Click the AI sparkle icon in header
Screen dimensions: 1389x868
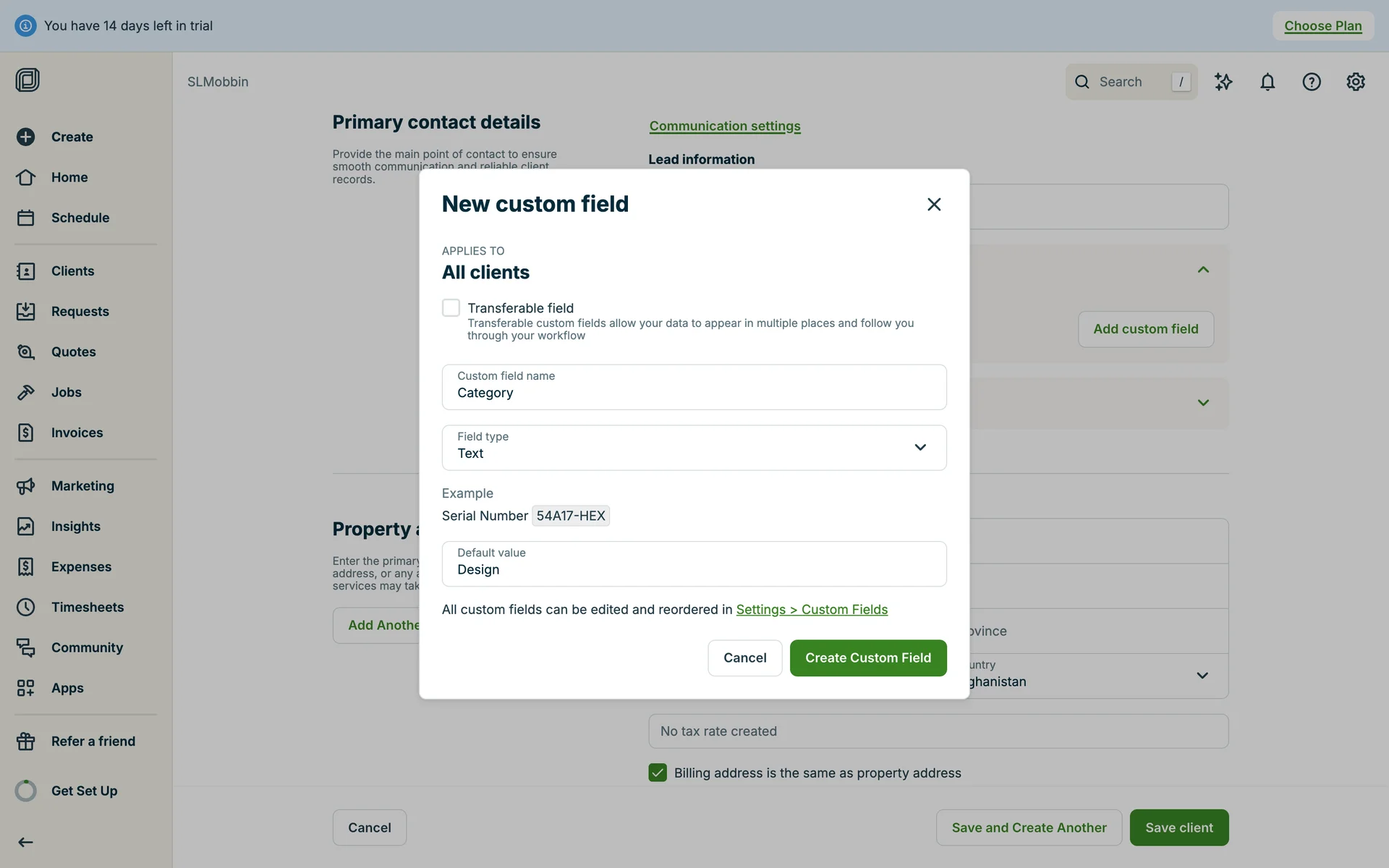[1223, 82]
